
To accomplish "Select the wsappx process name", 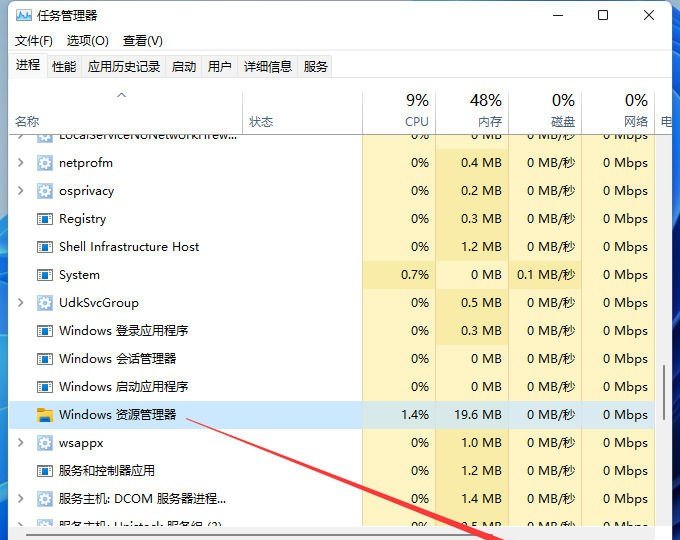I will click(x=81, y=443).
